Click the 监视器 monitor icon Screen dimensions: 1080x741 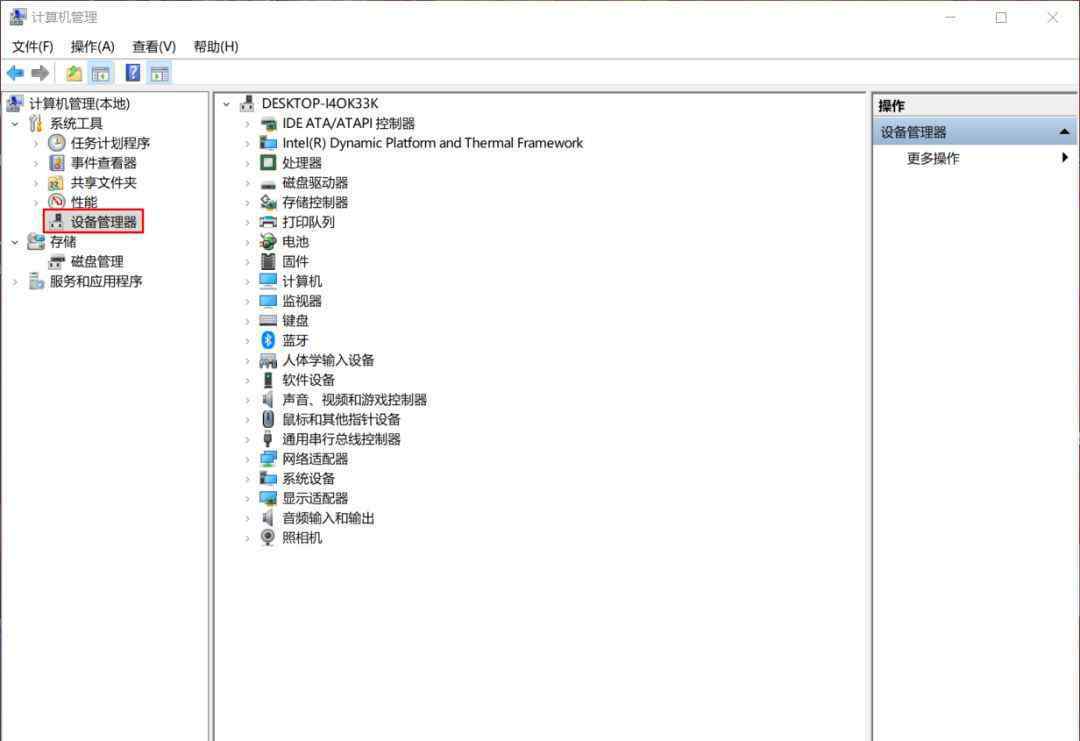(x=268, y=301)
